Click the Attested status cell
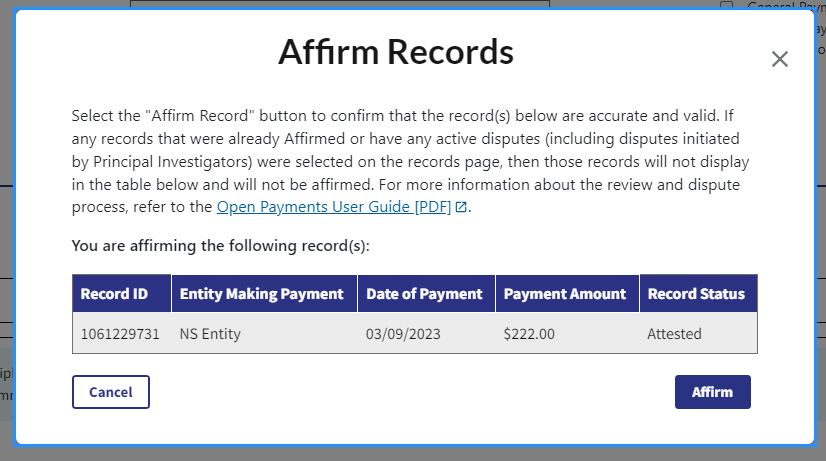The image size is (826, 461). tap(674, 334)
